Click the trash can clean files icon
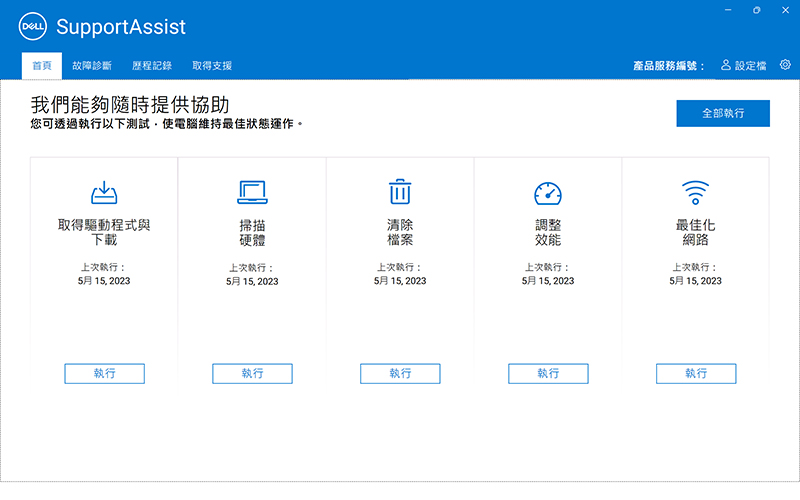The image size is (800, 500). coord(400,192)
